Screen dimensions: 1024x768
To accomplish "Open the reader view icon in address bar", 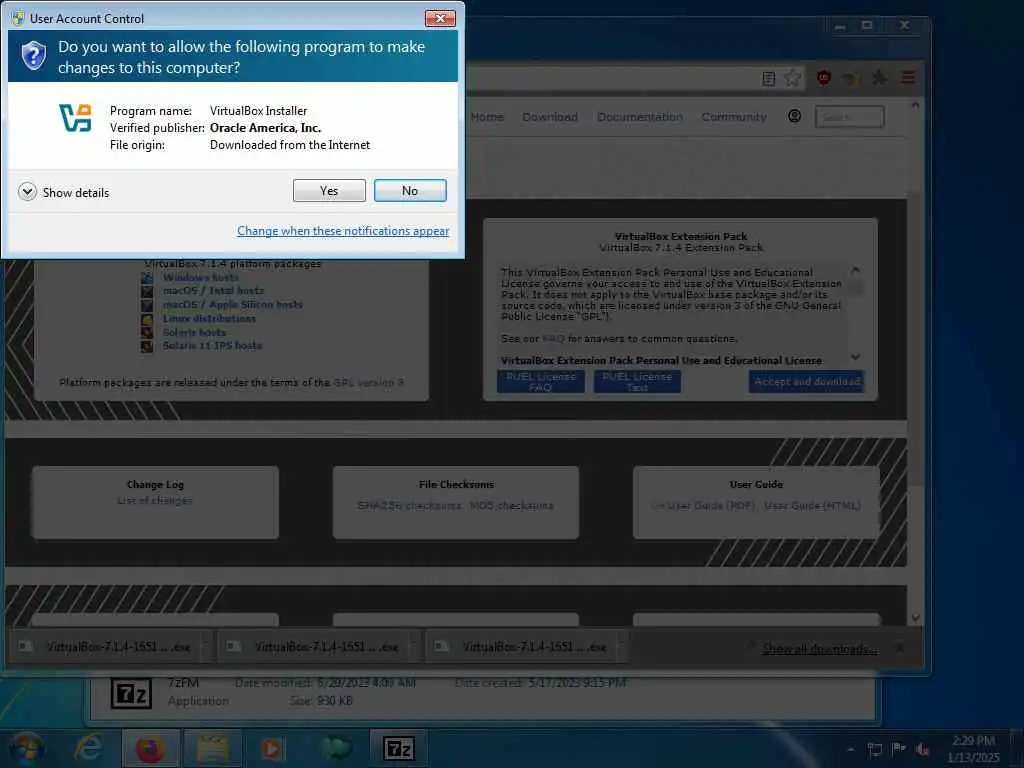I will (769, 79).
